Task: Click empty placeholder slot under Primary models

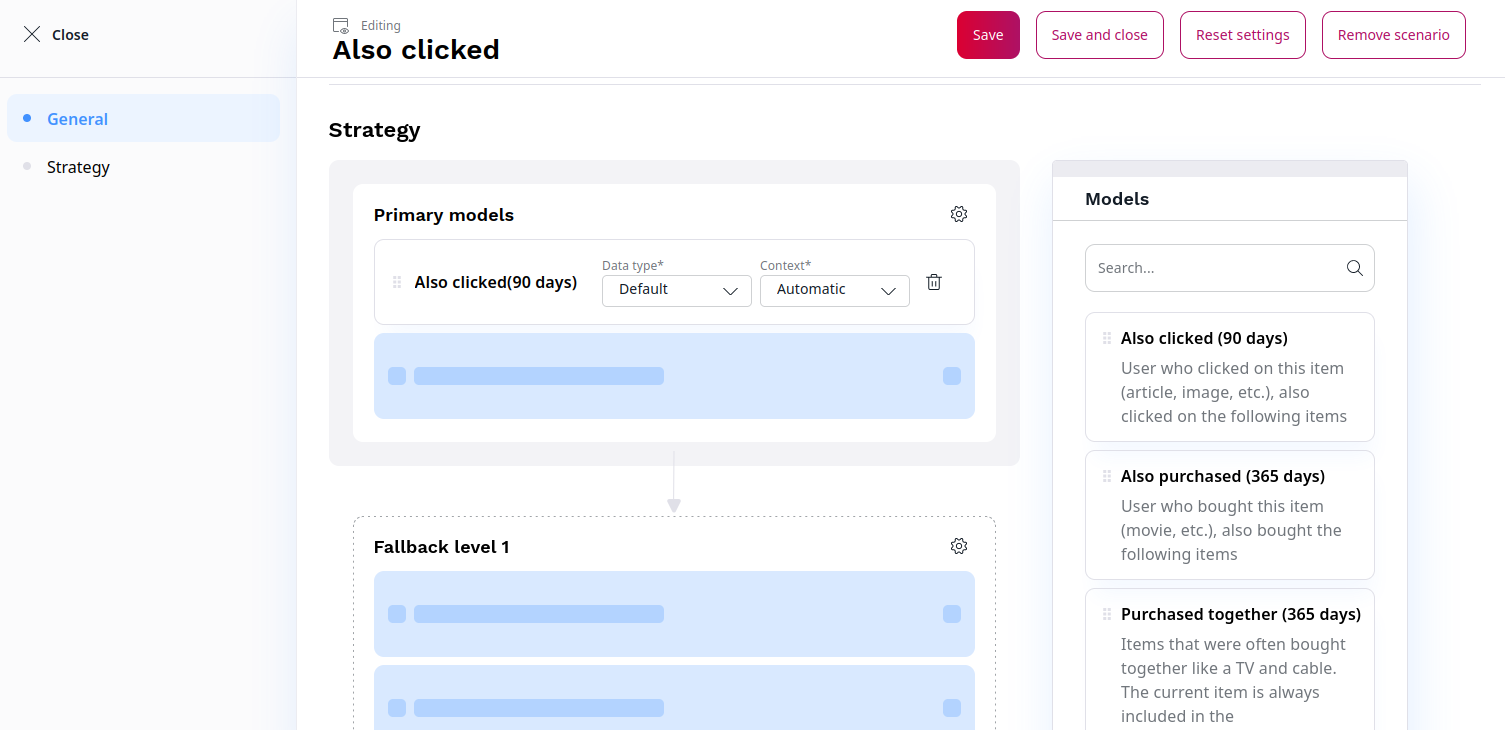Action: pos(673,376)
